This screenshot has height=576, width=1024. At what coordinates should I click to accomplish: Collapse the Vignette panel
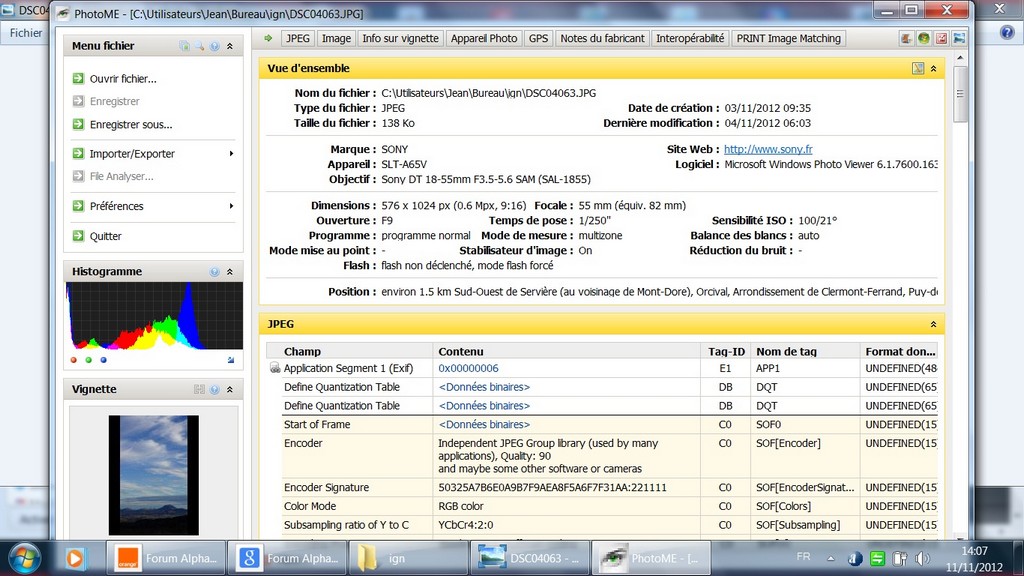pyautogui.click(x=230, y=389)
